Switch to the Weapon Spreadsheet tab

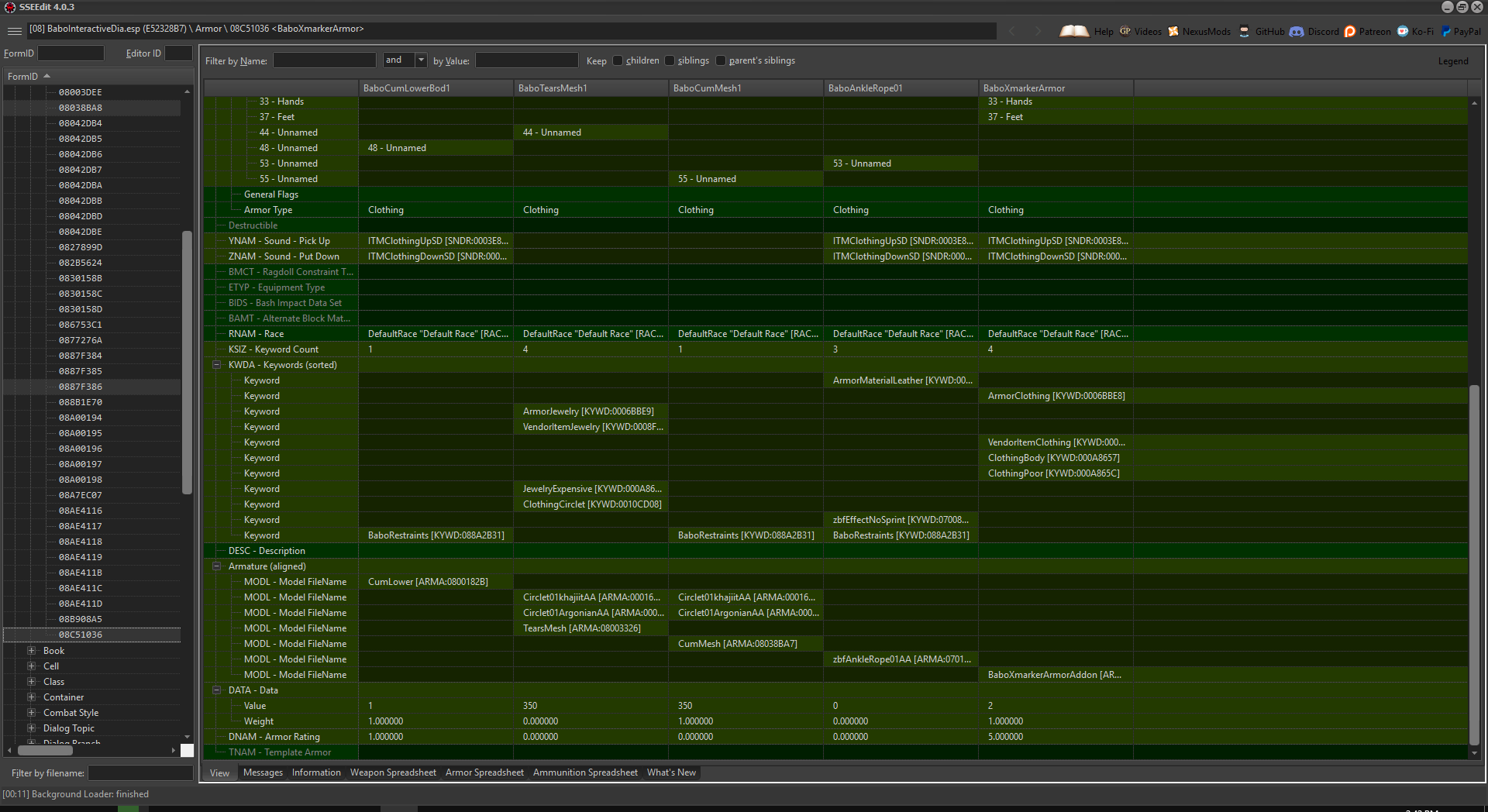(393, 772)
